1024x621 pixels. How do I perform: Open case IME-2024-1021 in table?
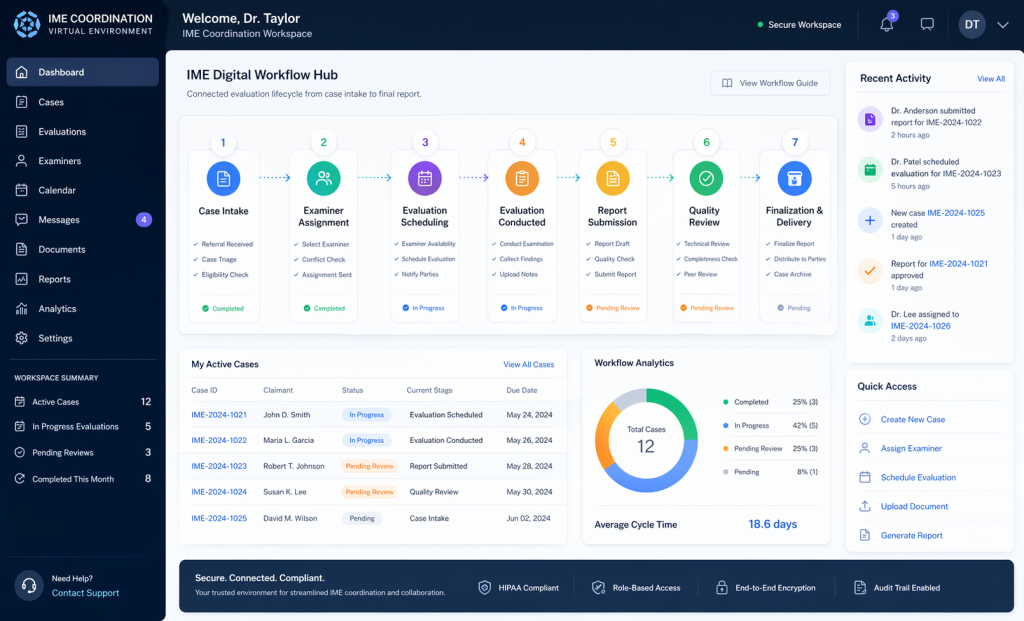pos(219,415)
